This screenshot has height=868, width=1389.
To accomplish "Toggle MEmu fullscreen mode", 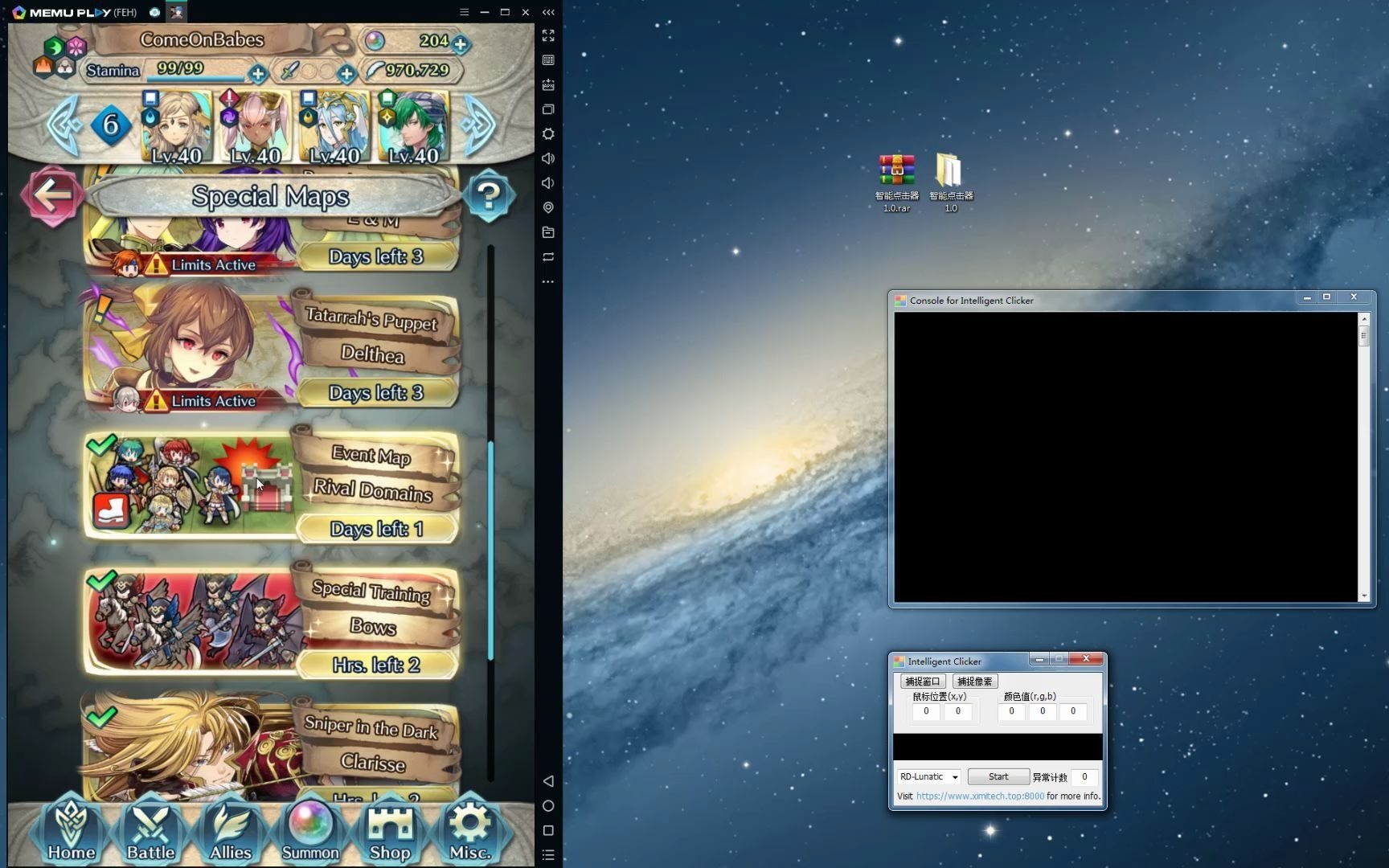I will pos(548,35).
